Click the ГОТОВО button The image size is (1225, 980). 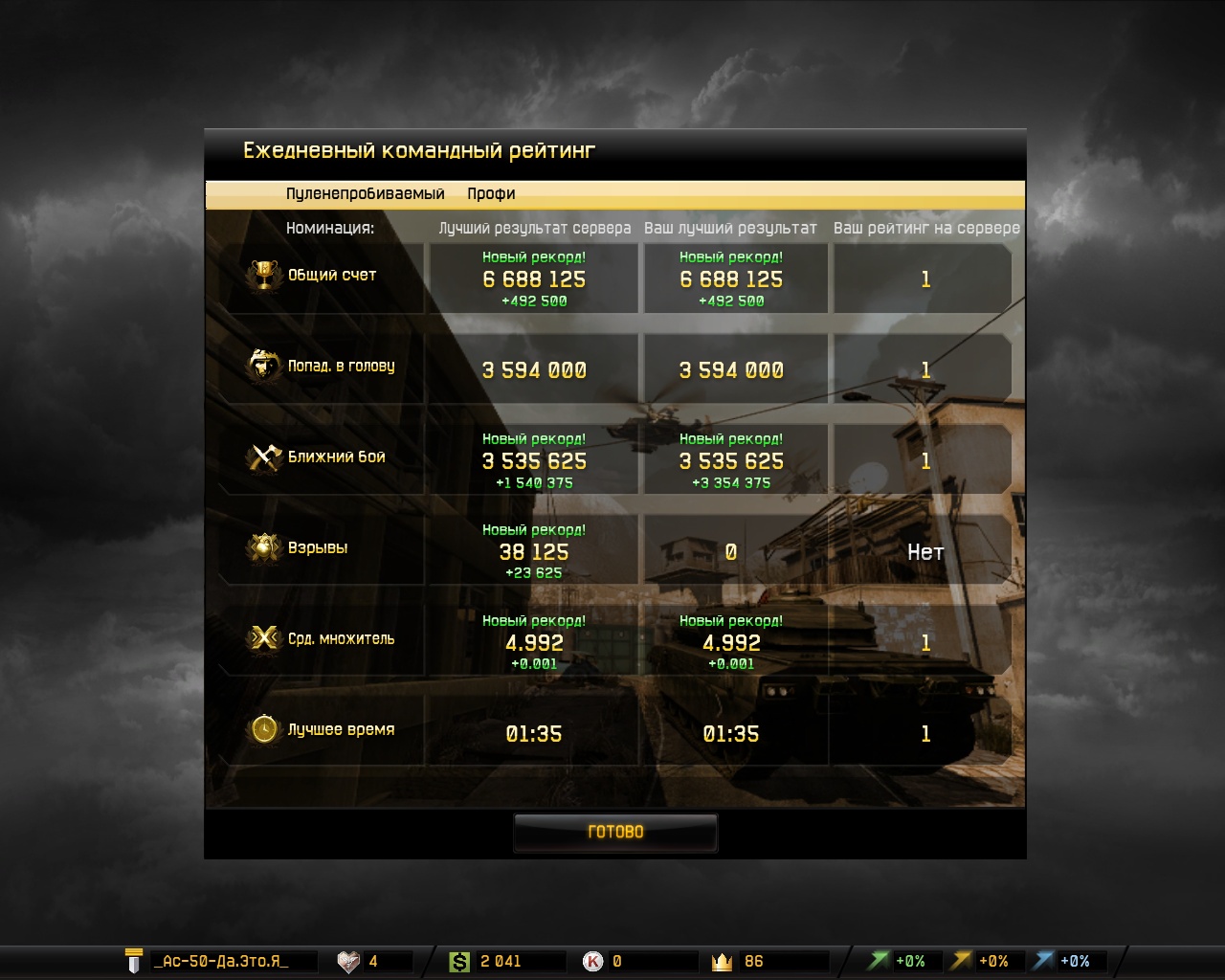pyautogui.click(x=615, y=832)
